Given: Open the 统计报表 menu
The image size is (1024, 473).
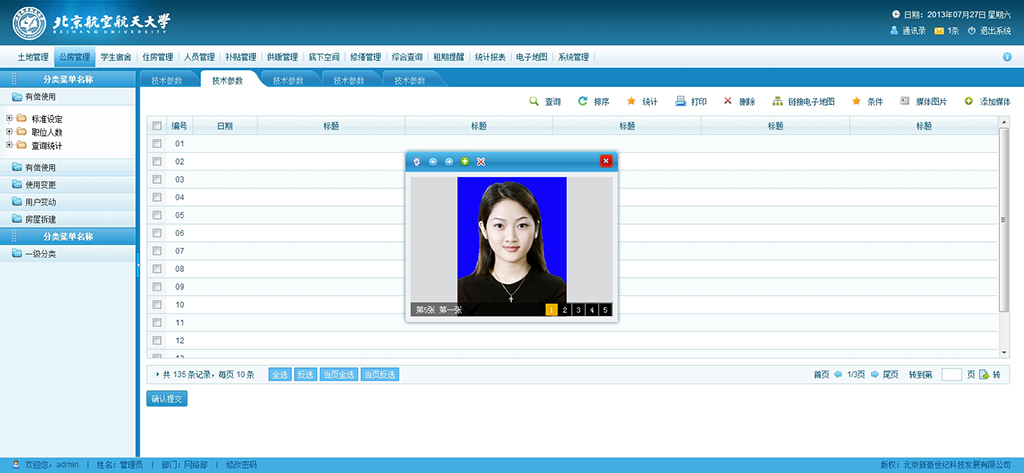Looking at the screenshot, I should click(490, 57).
